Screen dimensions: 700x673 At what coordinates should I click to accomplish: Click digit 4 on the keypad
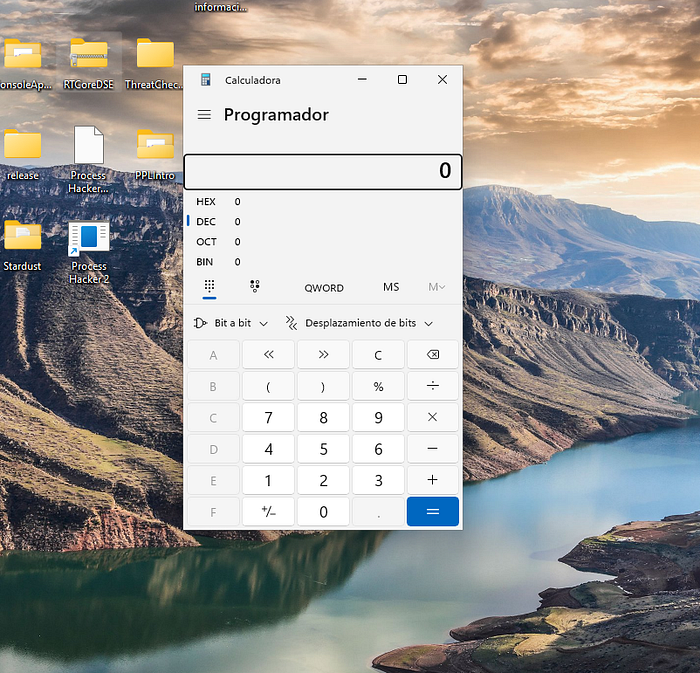(268, 449)
